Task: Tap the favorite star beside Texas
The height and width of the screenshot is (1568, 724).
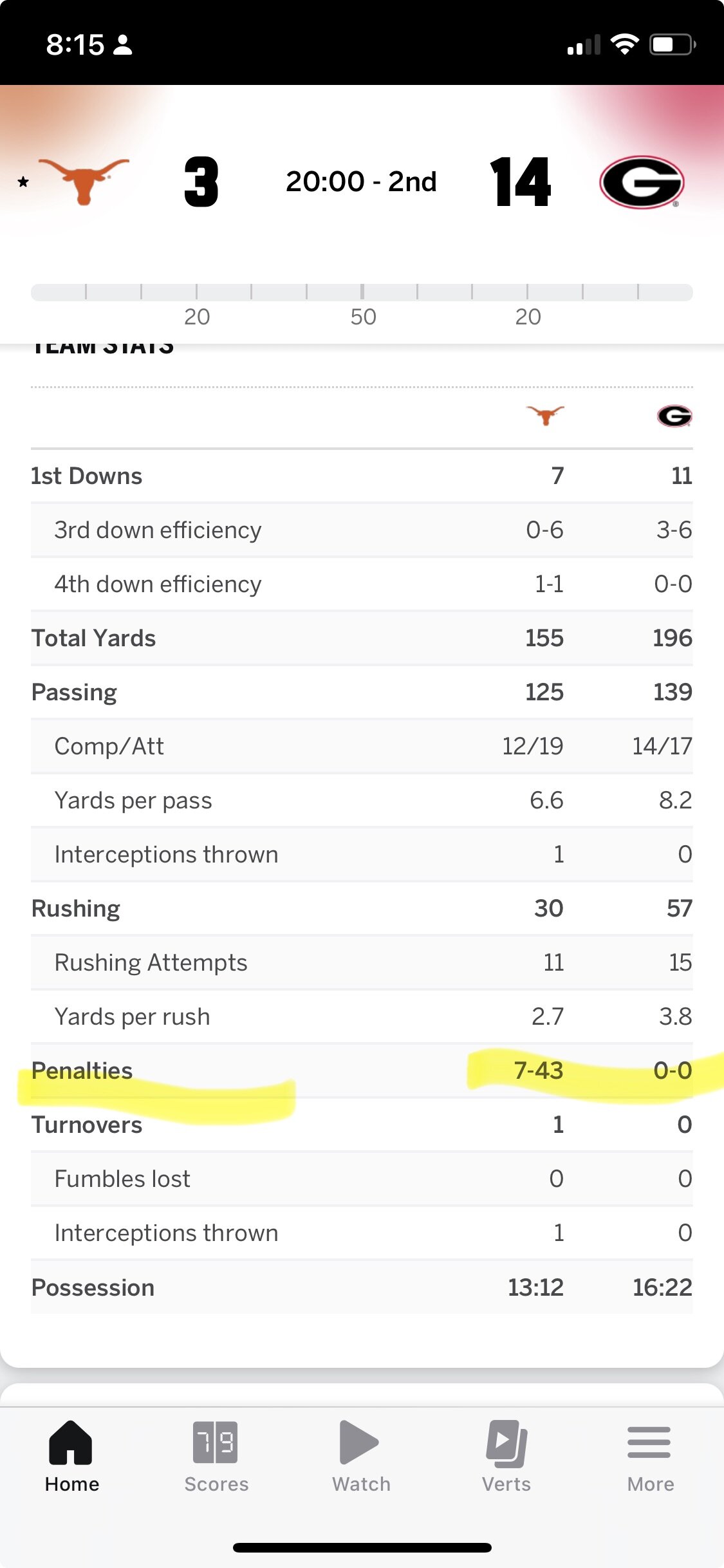Action: tap(23, 182)
